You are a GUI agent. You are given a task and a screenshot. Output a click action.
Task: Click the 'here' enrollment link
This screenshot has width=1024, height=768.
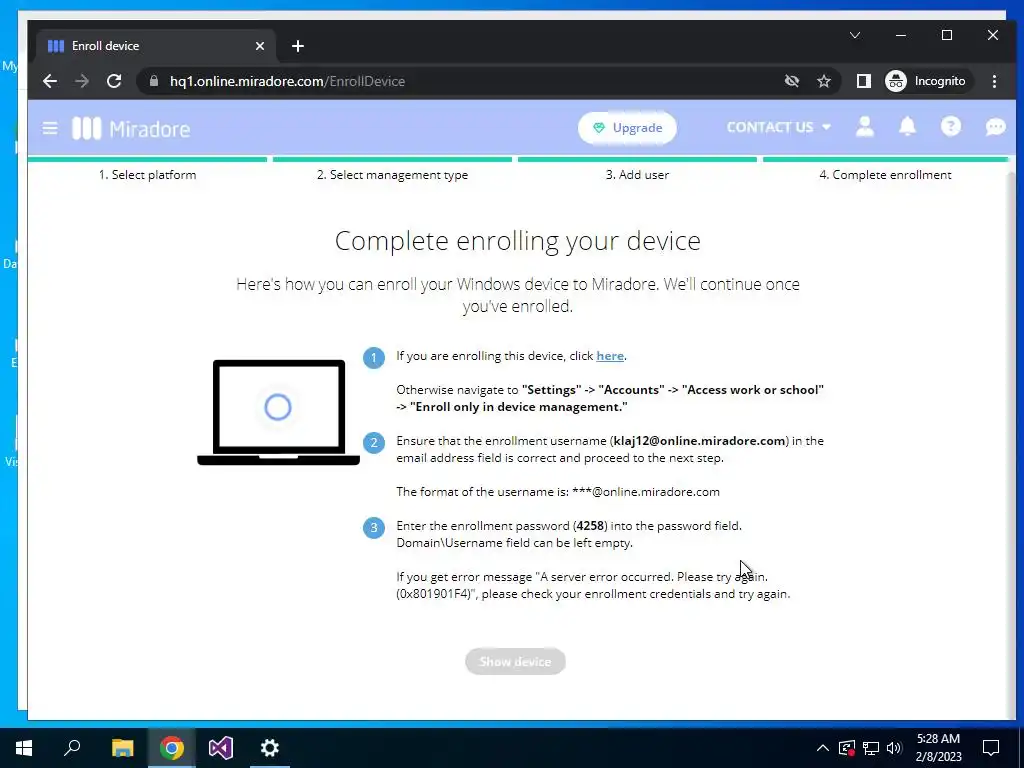(610, 356)
